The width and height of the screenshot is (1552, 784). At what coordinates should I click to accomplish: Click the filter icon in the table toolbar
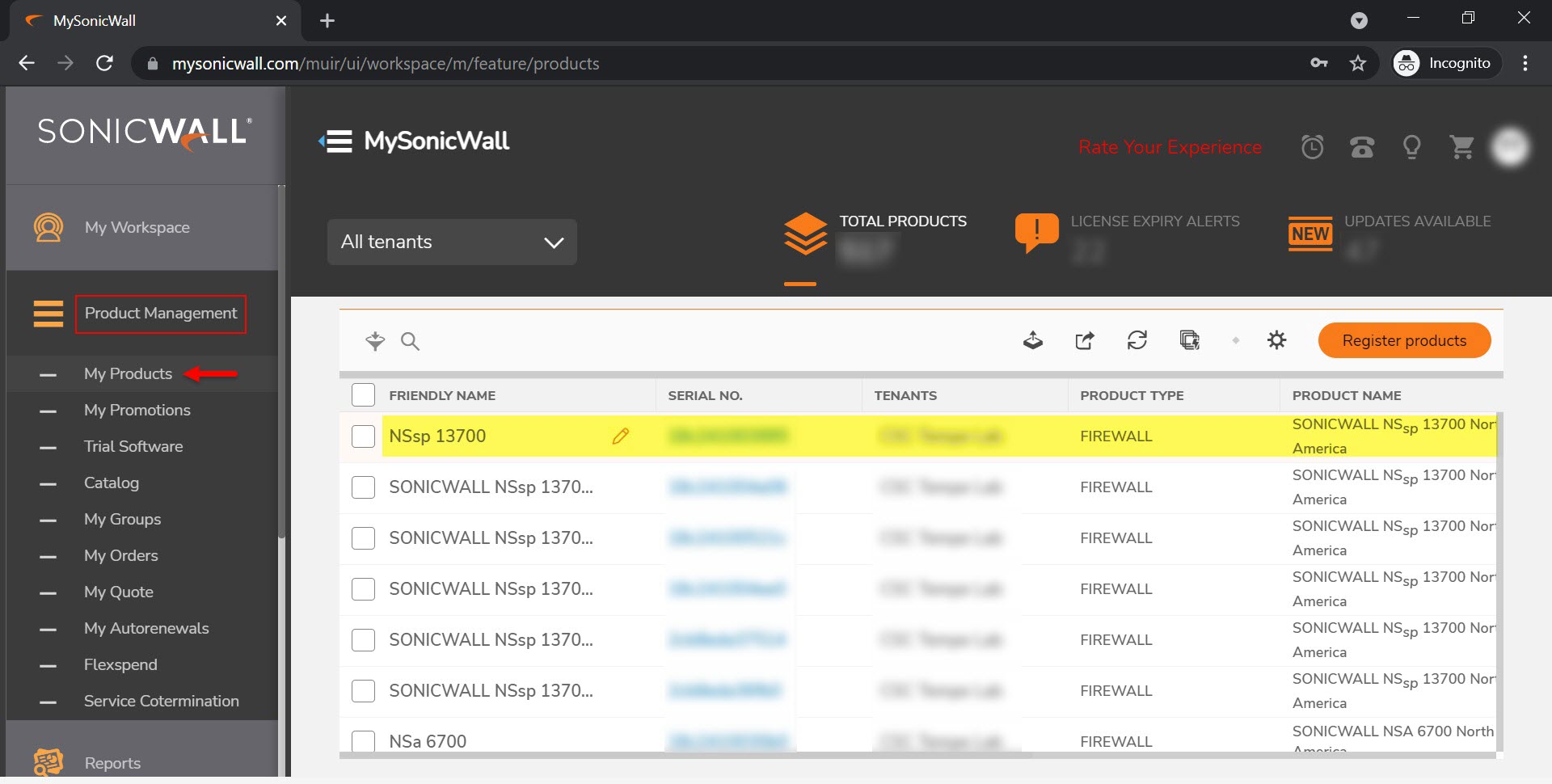pos(375,341)
